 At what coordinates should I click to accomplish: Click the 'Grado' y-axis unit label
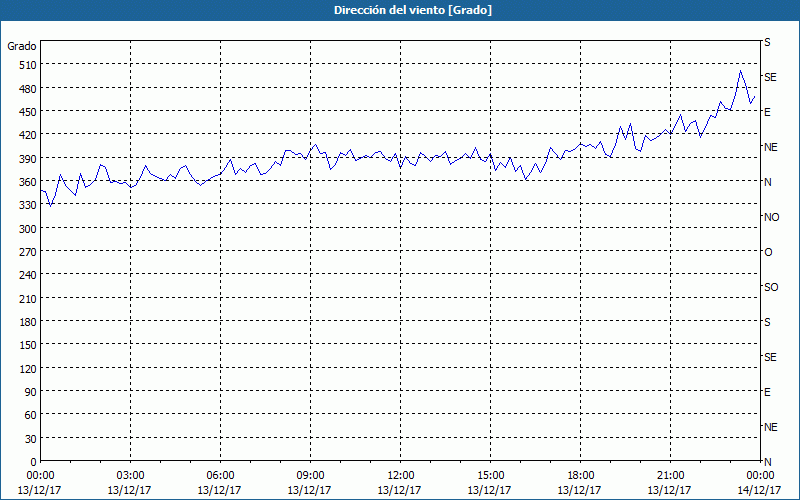click(21, 46)
